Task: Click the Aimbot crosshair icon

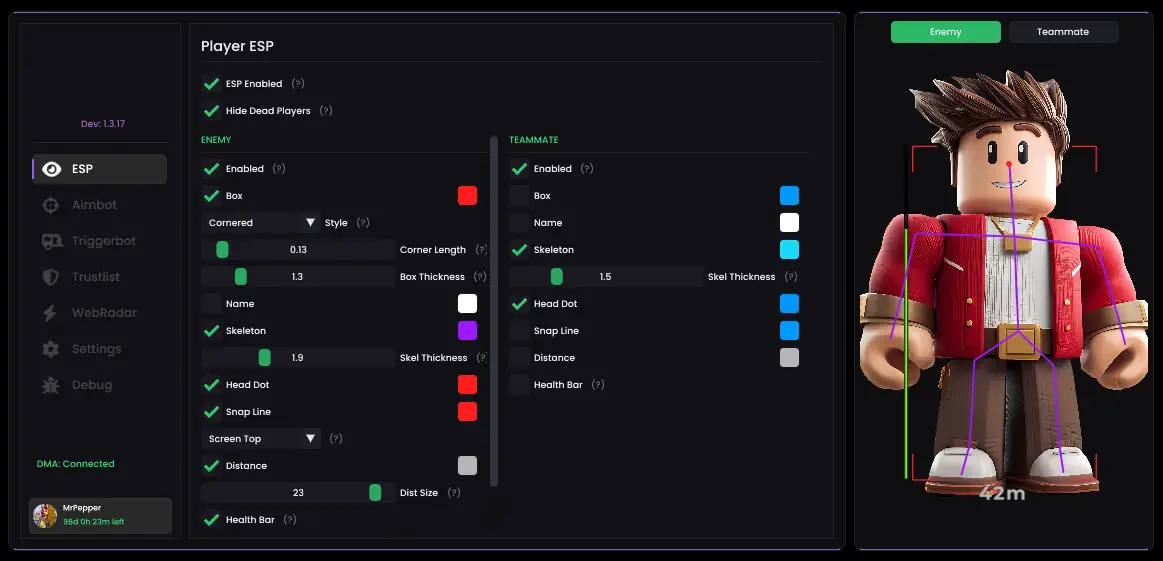Action: (x=50, y=206)
